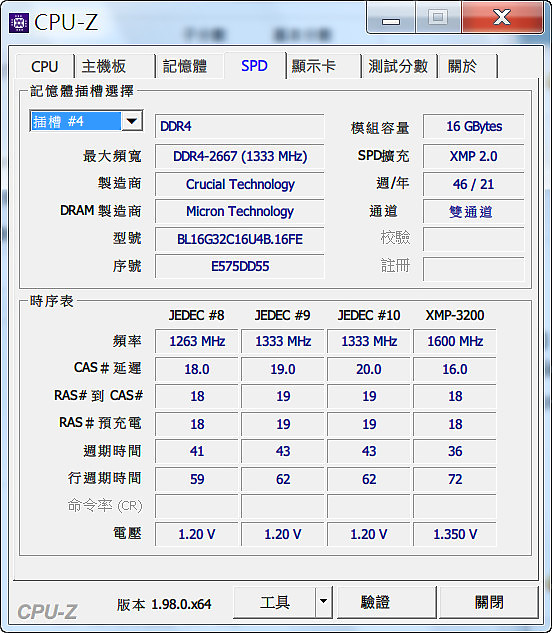Viewport: 552px width, 633px height.
Task: Click the CAS latency 18.0 cell
Action: point(197,369)
